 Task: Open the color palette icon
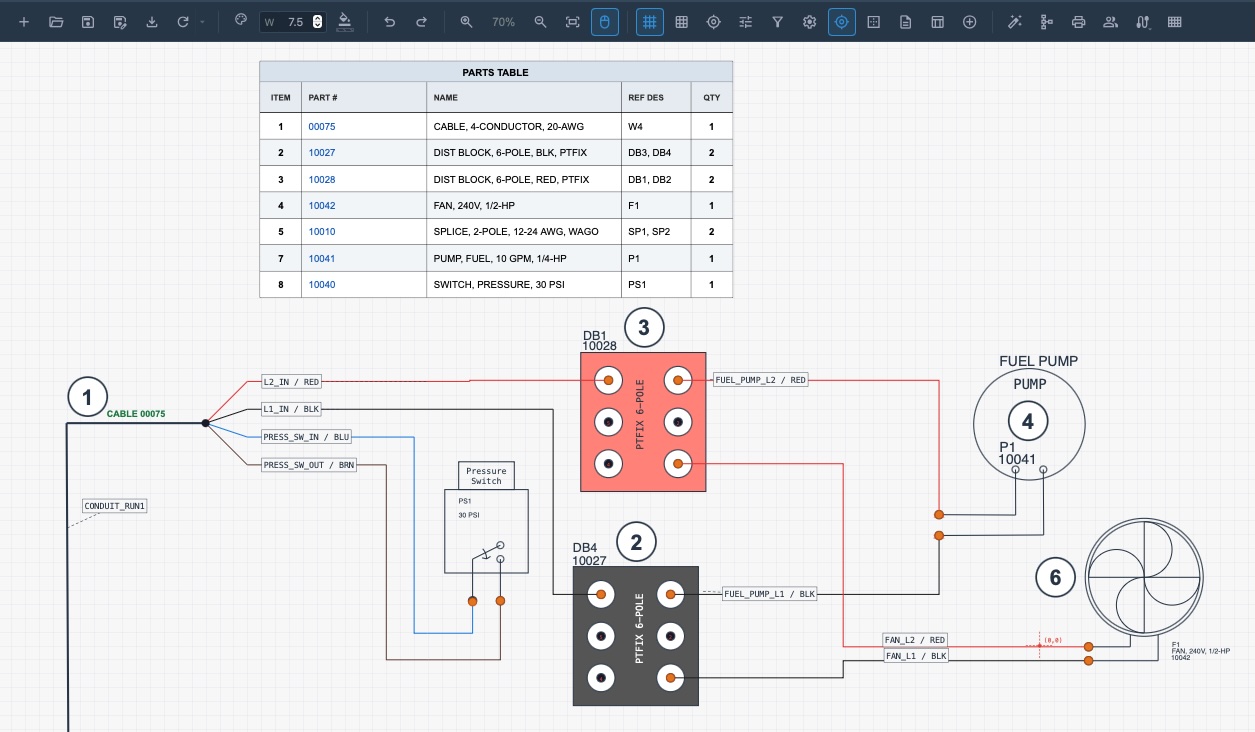[x=240, y=21]
